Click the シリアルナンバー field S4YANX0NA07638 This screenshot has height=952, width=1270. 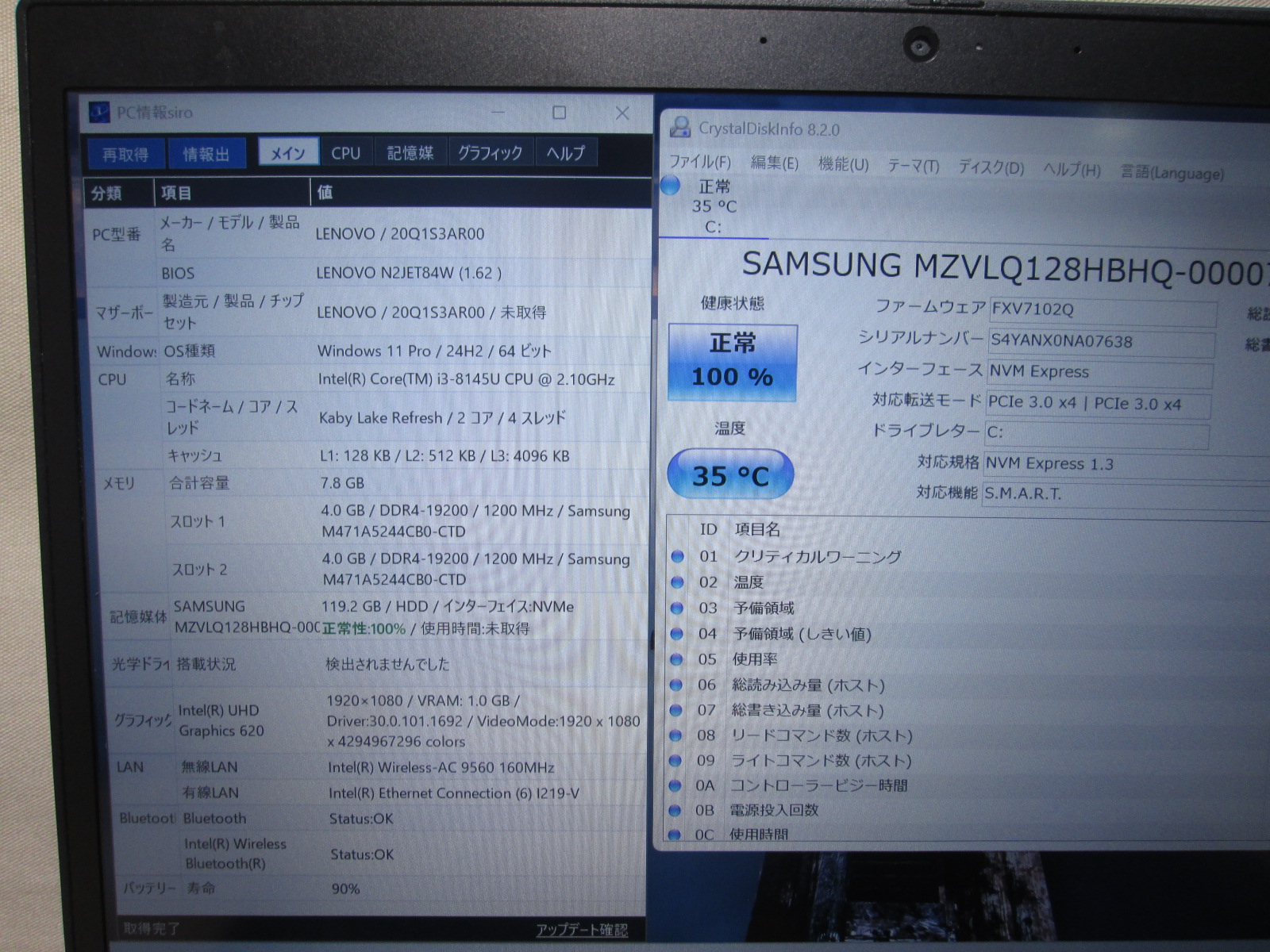pyautogui.click(x=1101, y=342)
